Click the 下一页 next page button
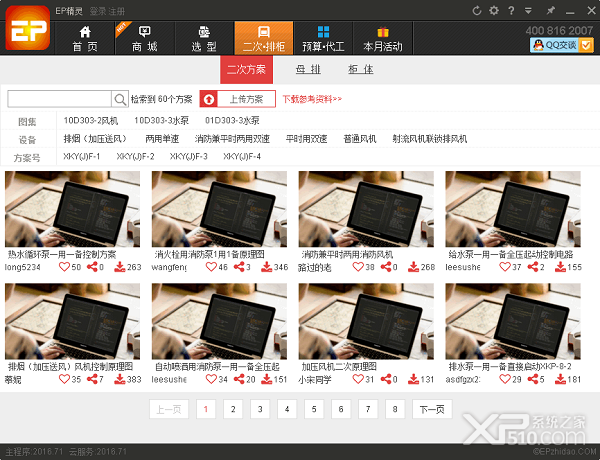This screenshot has height=460, width=600. 432,409
